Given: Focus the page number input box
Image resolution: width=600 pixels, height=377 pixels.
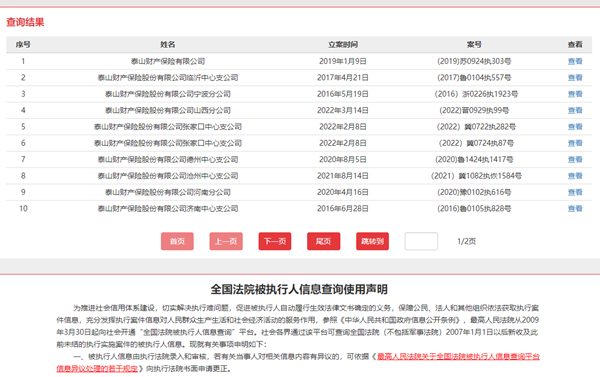Looking at the screenshot, I should 421,241.
